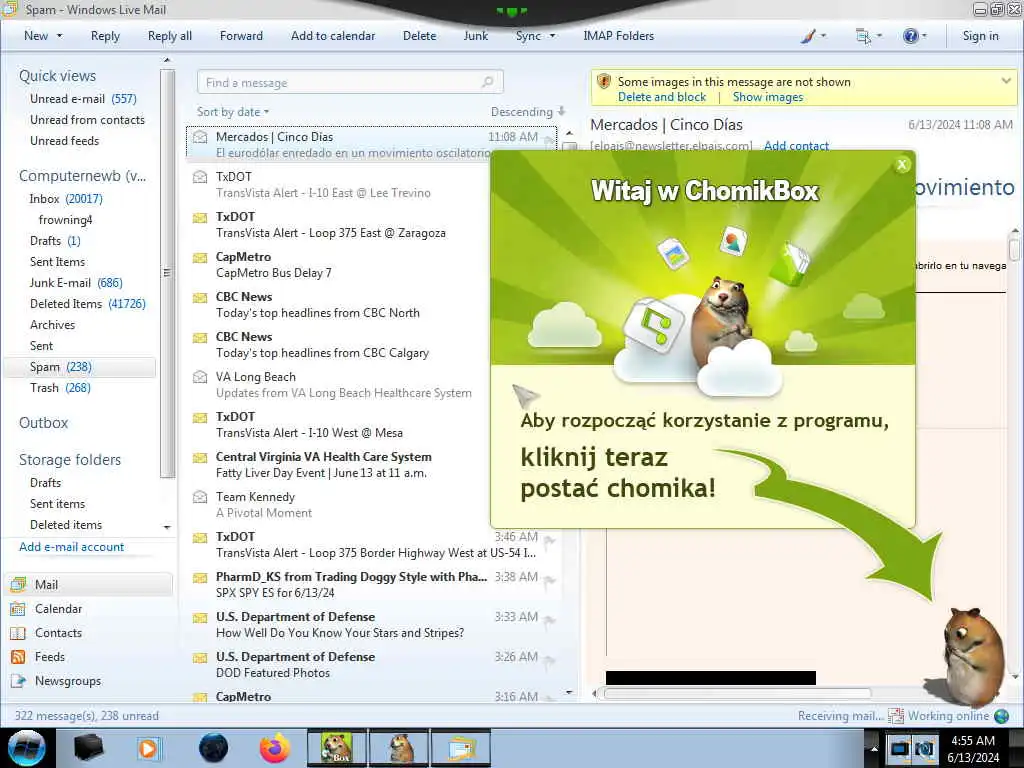Open the Sync dropdown arrow
The width and height of the screenshot is (1024, 768).
tap(552, 36)
